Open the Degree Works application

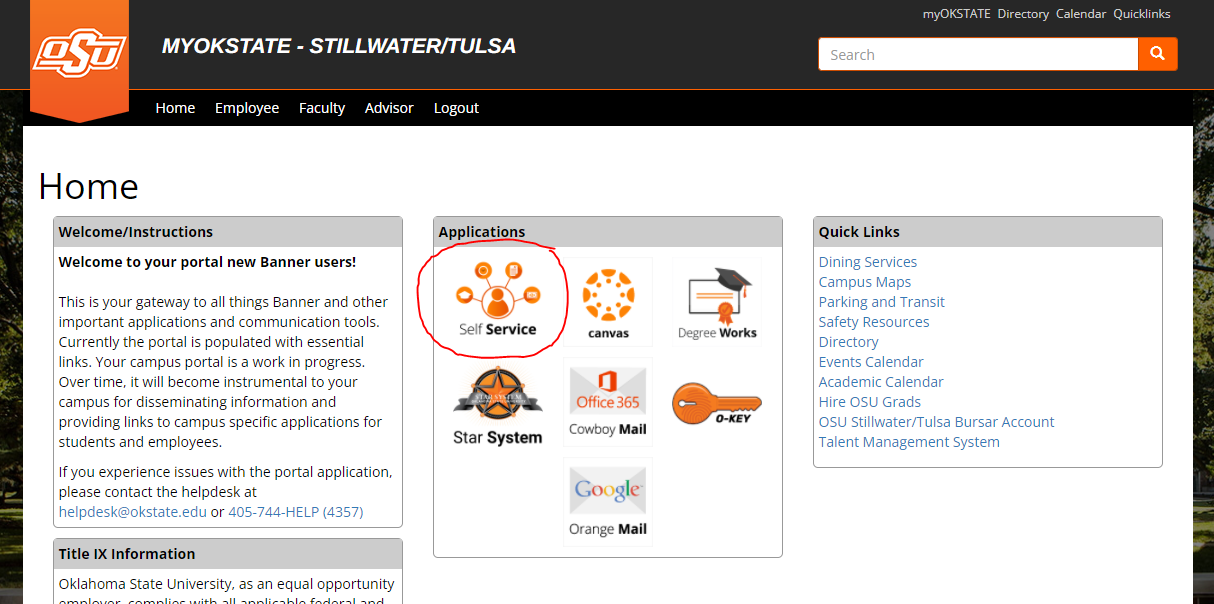pyautogui.click(x=717, y=302)
